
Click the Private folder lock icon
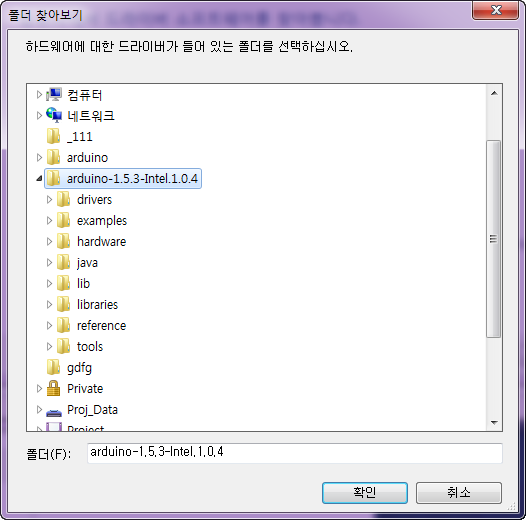coord(53,388)
